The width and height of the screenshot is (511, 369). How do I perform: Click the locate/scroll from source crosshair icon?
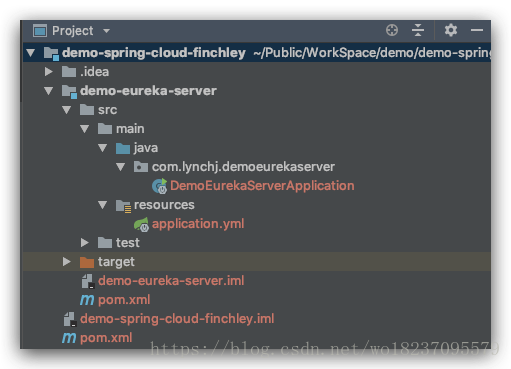coord(392,30)
